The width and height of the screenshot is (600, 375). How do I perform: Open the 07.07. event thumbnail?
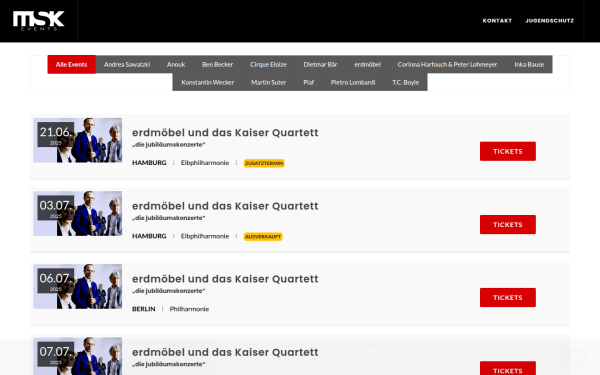(78, 356)
